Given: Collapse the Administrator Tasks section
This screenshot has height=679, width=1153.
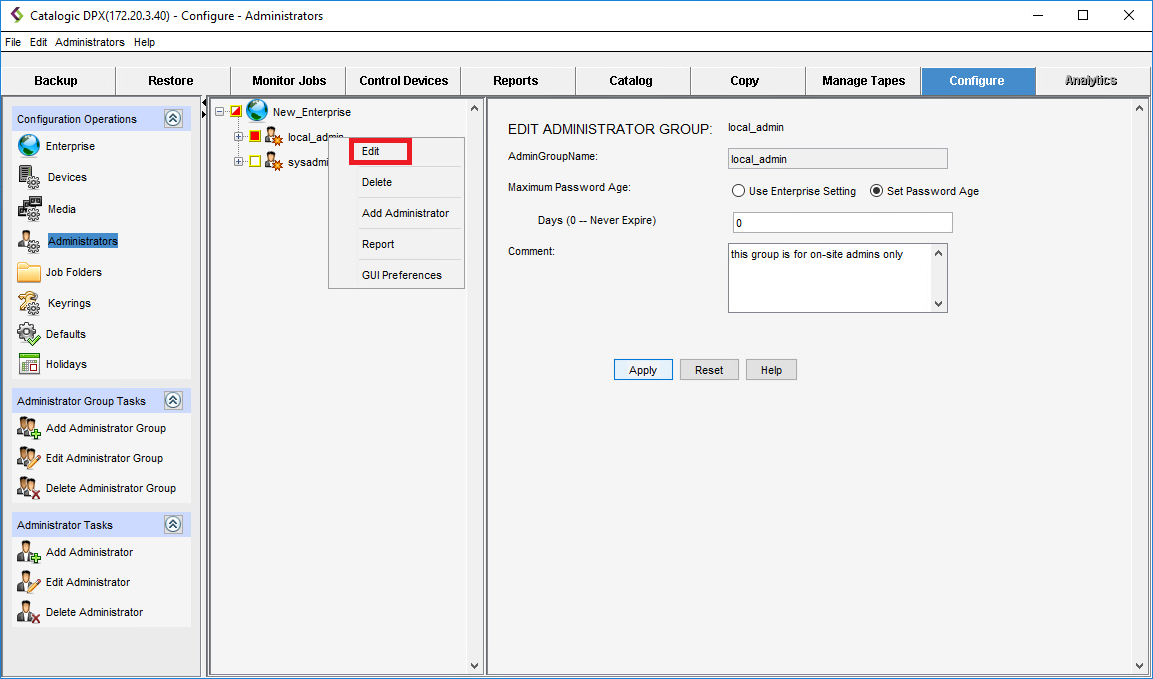Looking at the screenshot, I should pyautogui.click(x=173, y=525).
